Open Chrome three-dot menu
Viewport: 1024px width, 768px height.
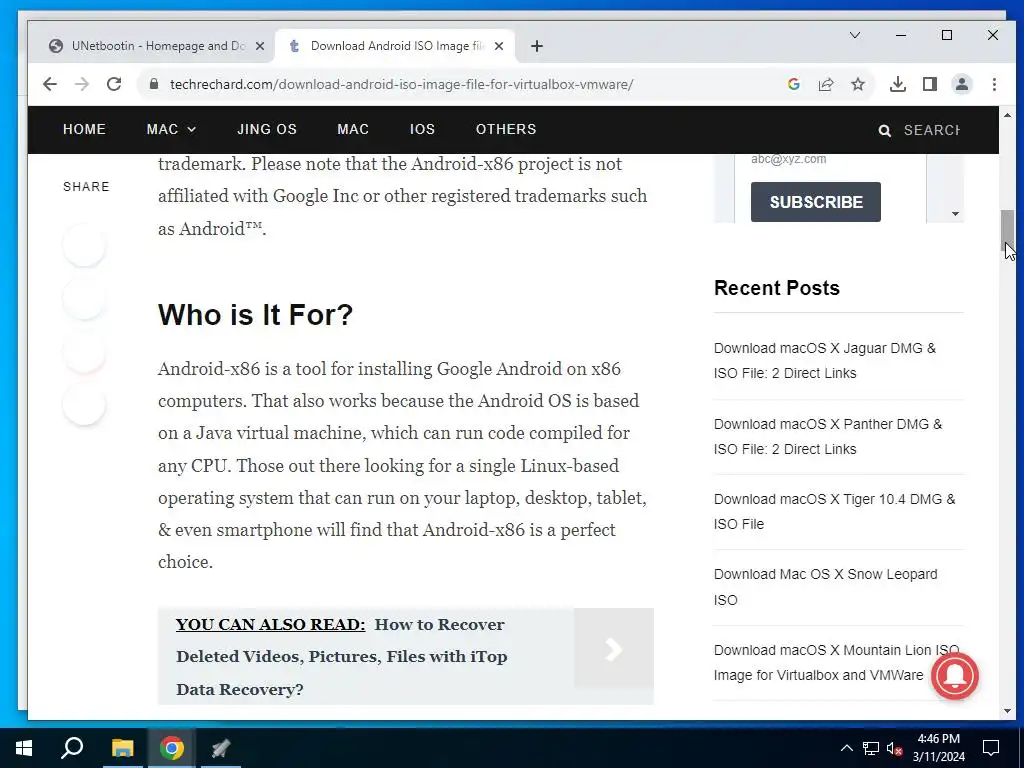click(x=994, y=84)
